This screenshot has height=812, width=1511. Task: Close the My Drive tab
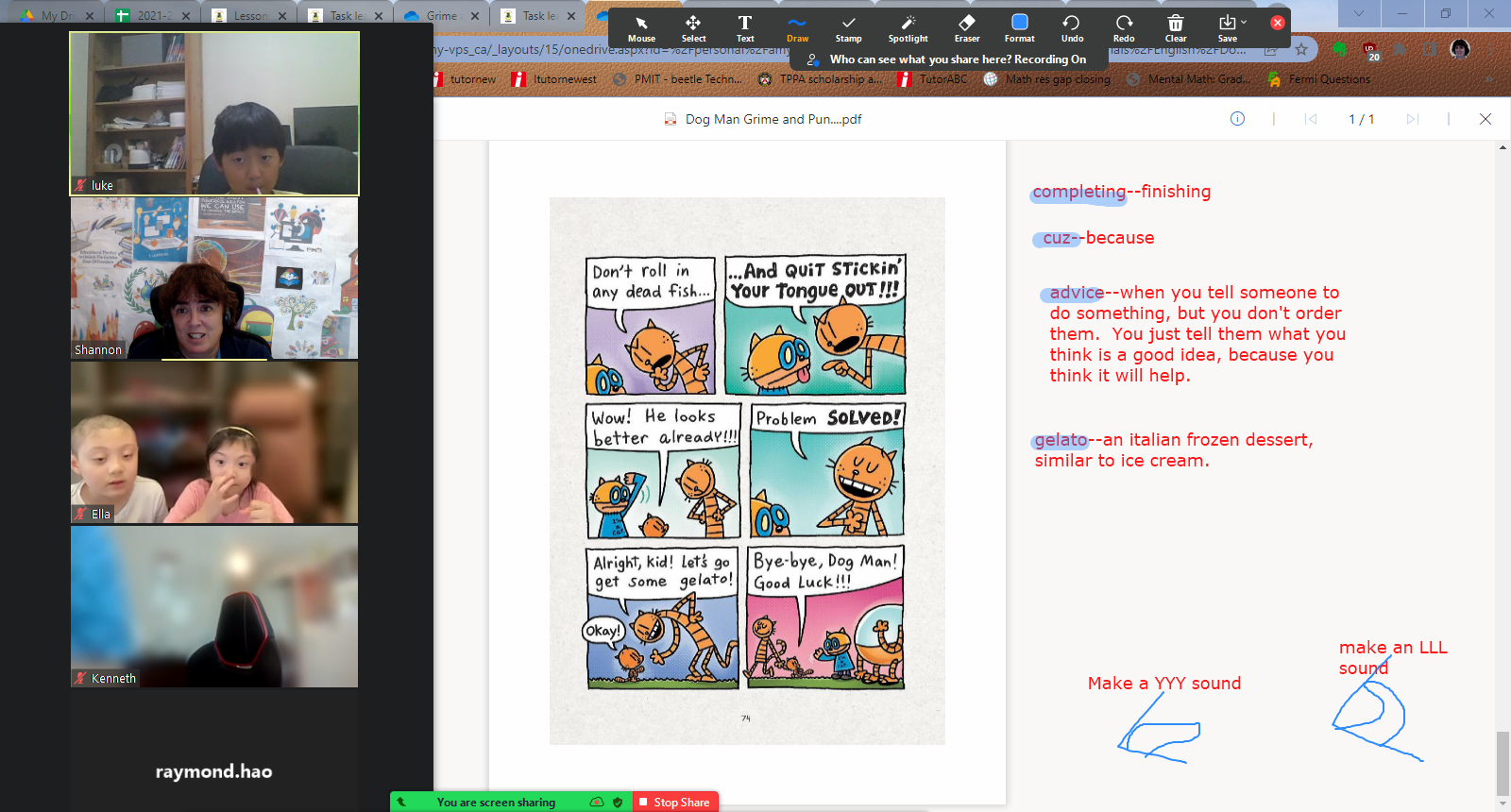tap(90, 16)
